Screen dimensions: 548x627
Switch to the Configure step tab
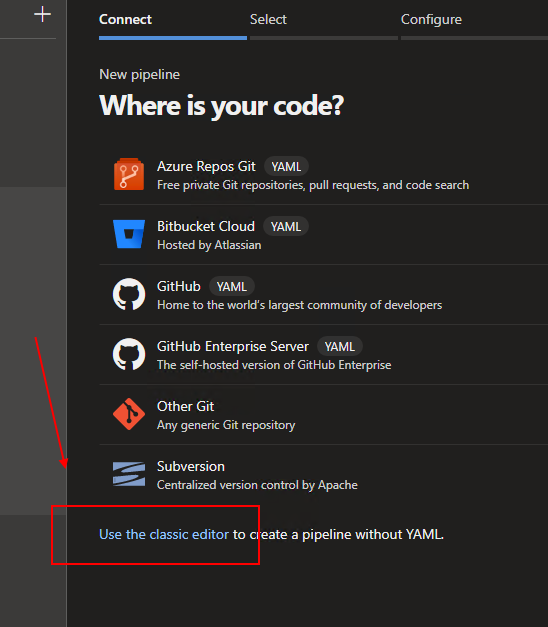point(431,19)
